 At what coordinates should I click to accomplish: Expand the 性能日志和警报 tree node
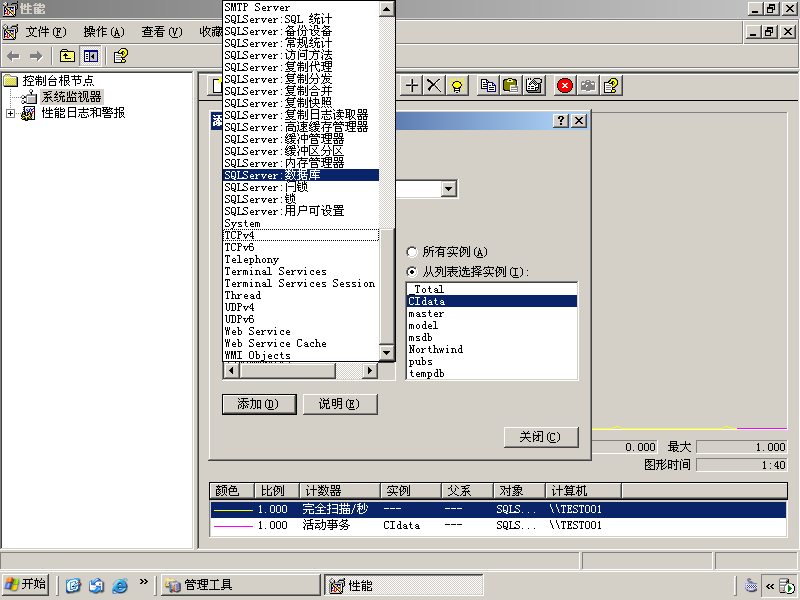tap(10, 113)
